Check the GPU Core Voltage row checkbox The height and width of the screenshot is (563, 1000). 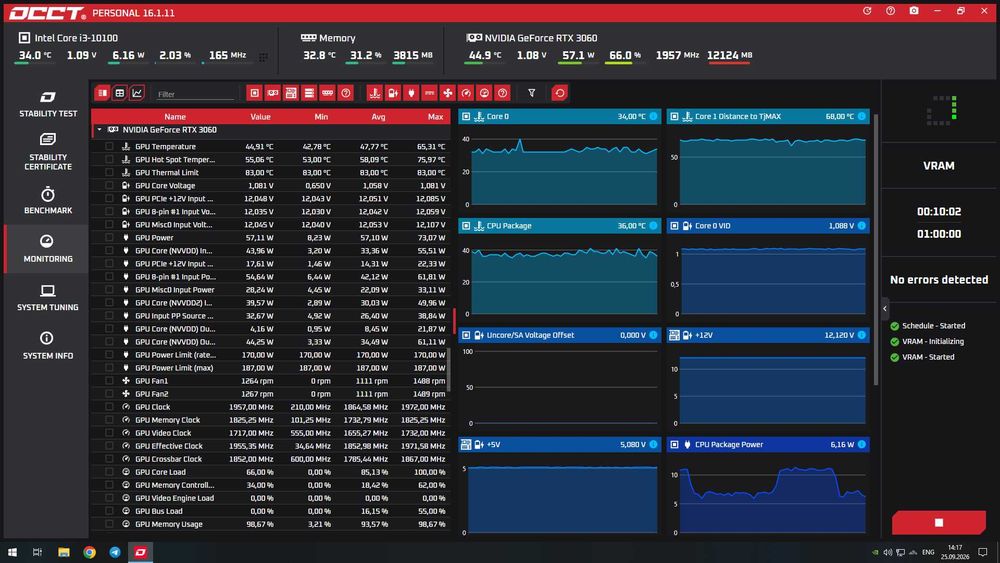[109, 186]
